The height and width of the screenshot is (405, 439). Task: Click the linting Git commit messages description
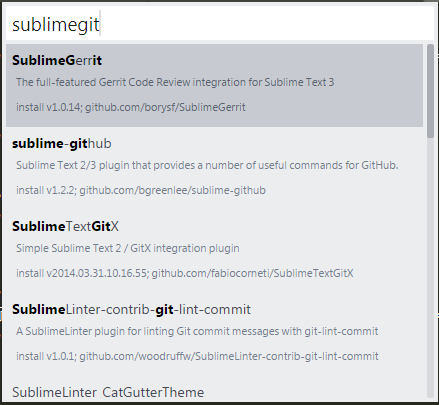tap(197, 331)
